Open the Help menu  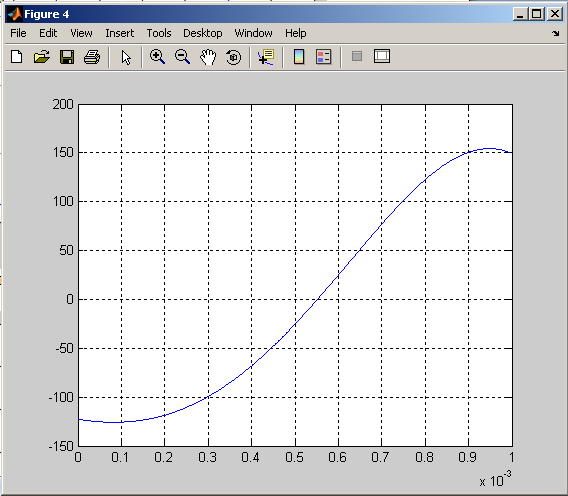tap(295, 33)
